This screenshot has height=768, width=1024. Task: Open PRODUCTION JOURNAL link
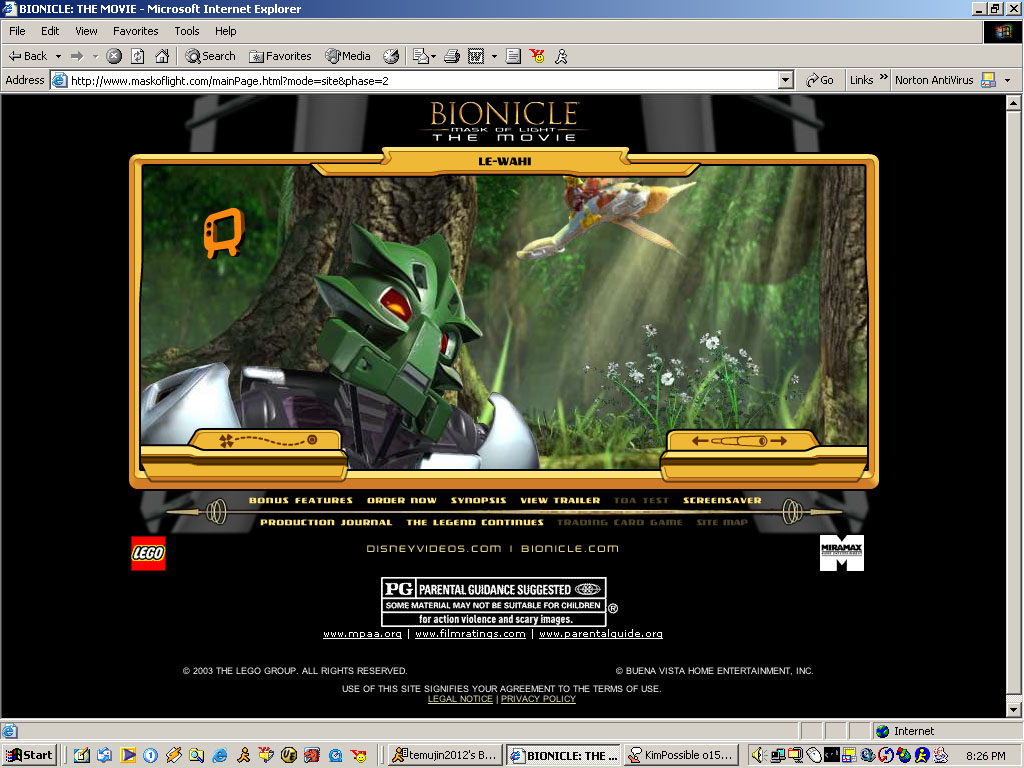pos(326,522)
